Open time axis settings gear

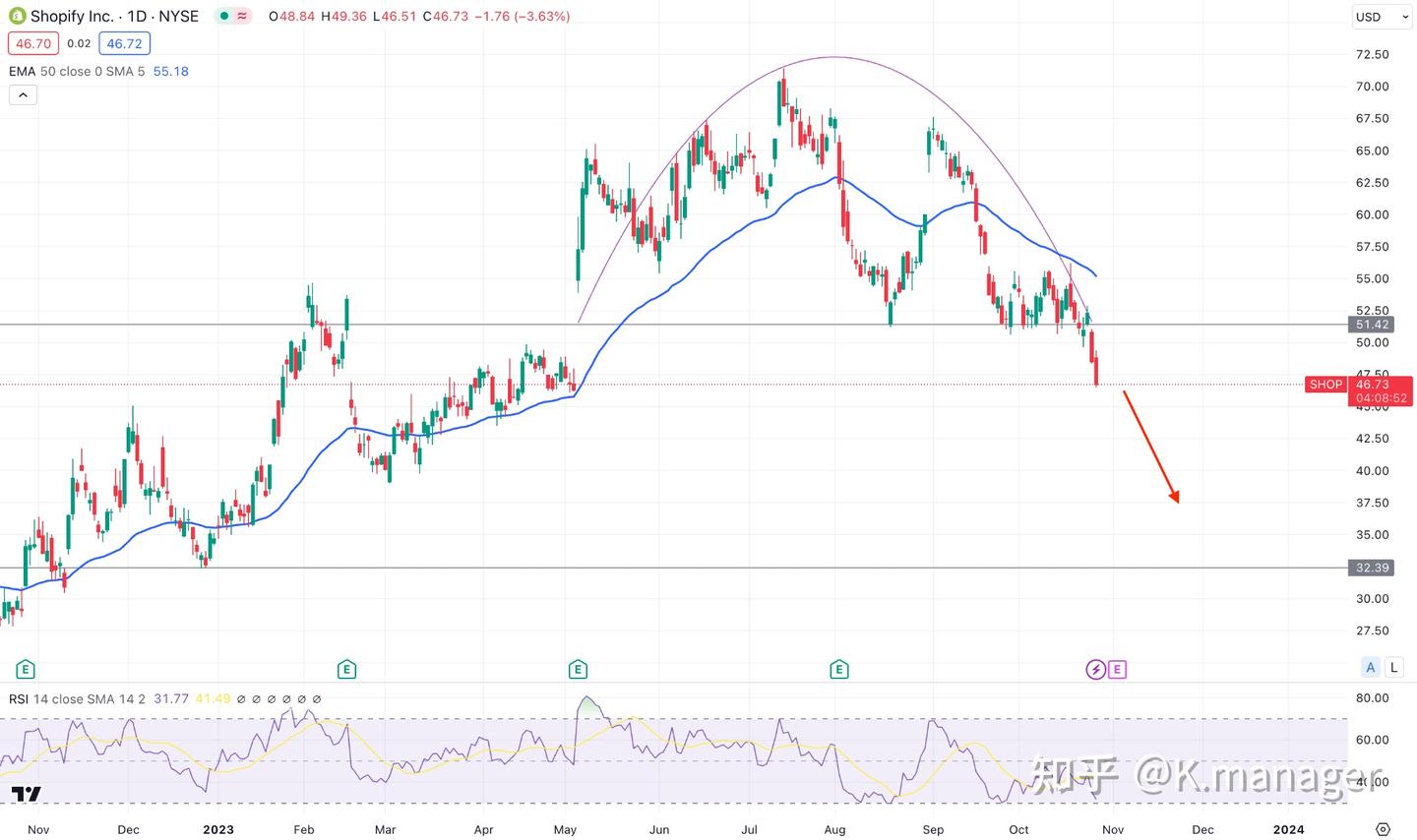pyautogui.click(x=1383, y=829)
